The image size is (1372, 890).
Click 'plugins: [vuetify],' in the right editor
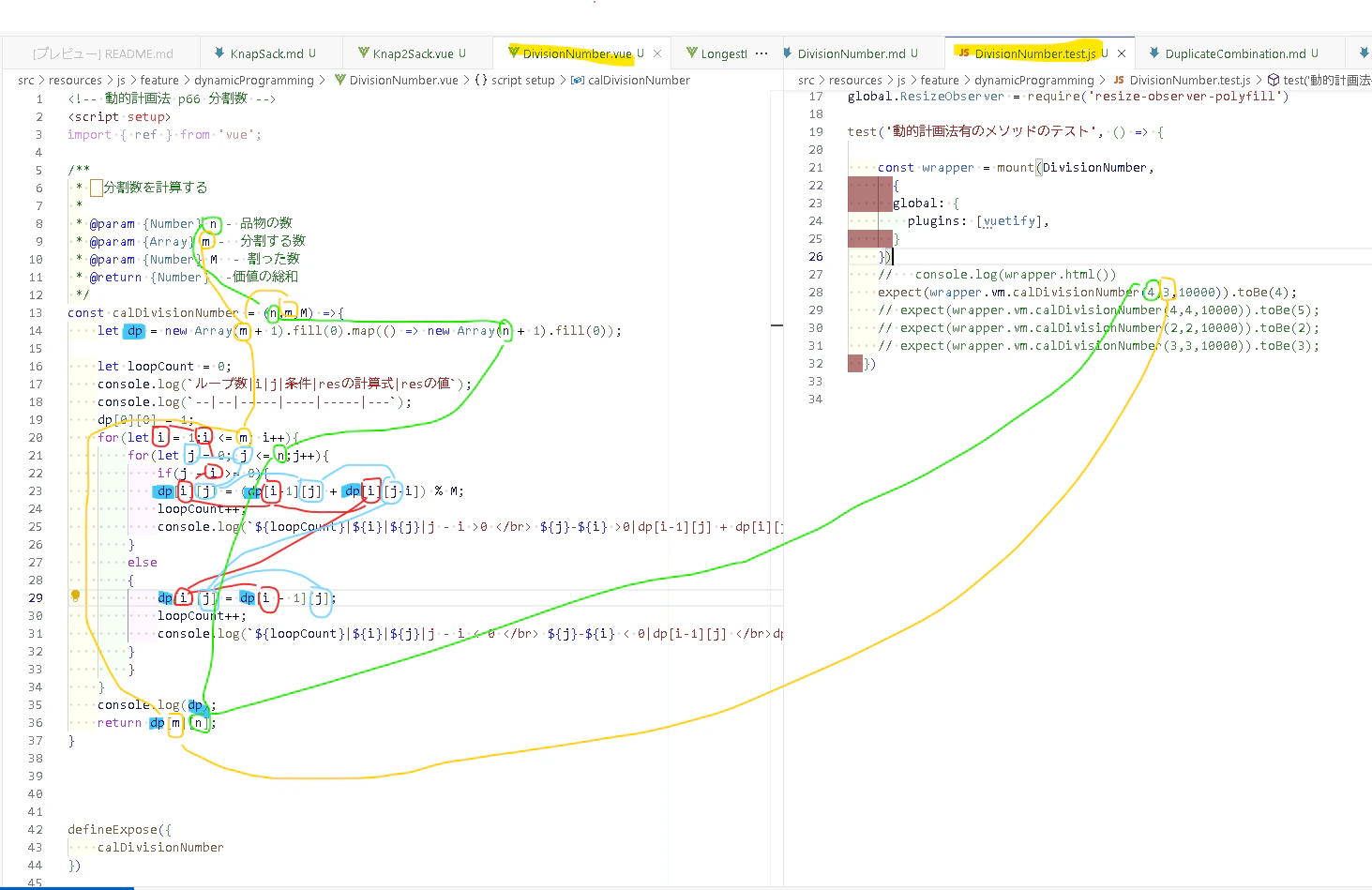tap(978, 221)
